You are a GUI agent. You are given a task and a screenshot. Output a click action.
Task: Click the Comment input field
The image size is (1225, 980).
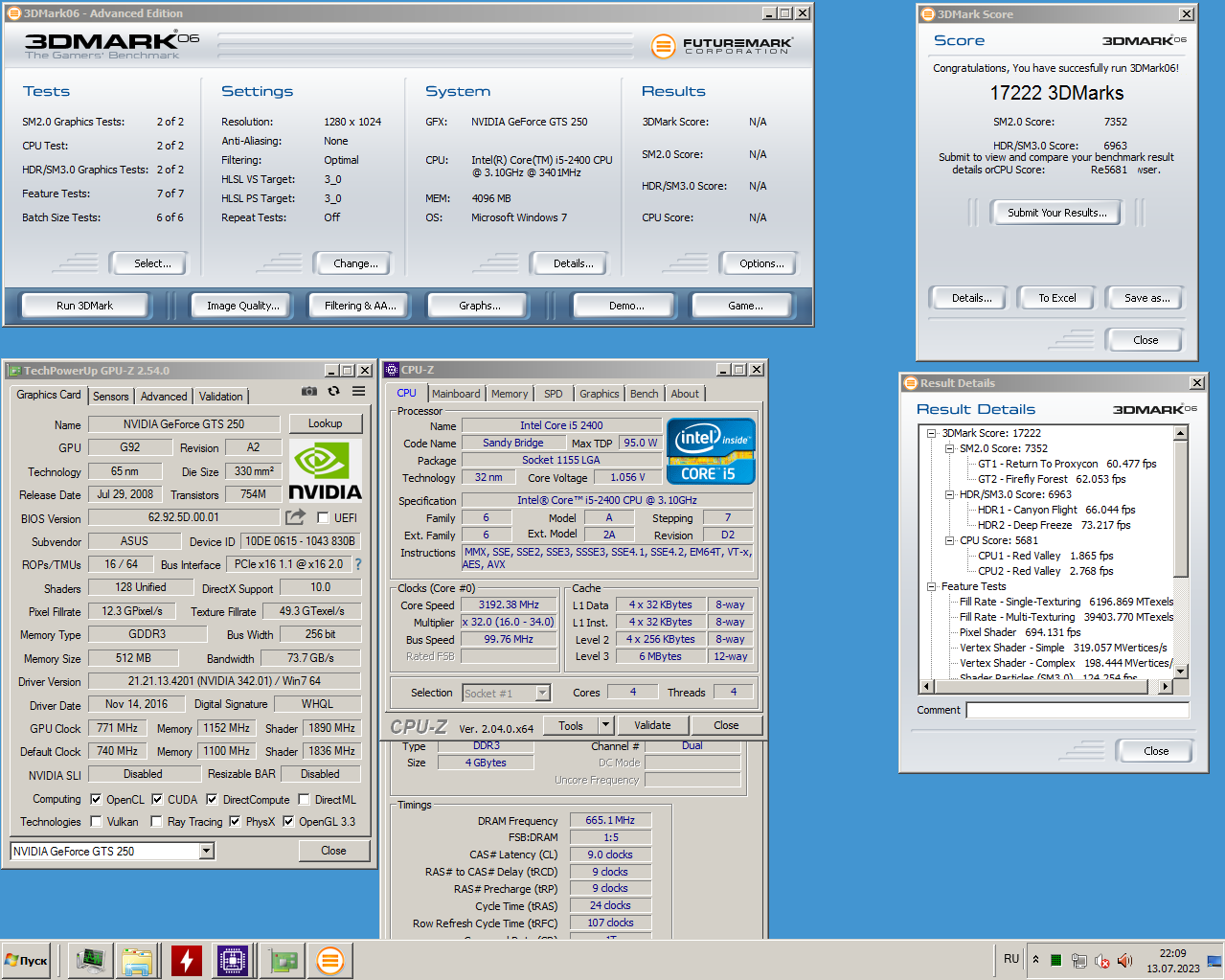pos(1078,710)
